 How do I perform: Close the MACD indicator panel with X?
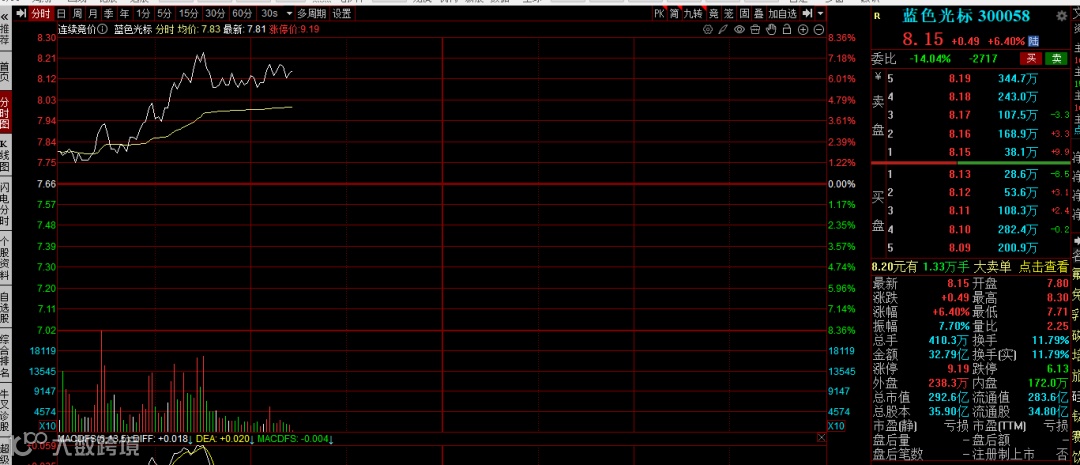821,437
